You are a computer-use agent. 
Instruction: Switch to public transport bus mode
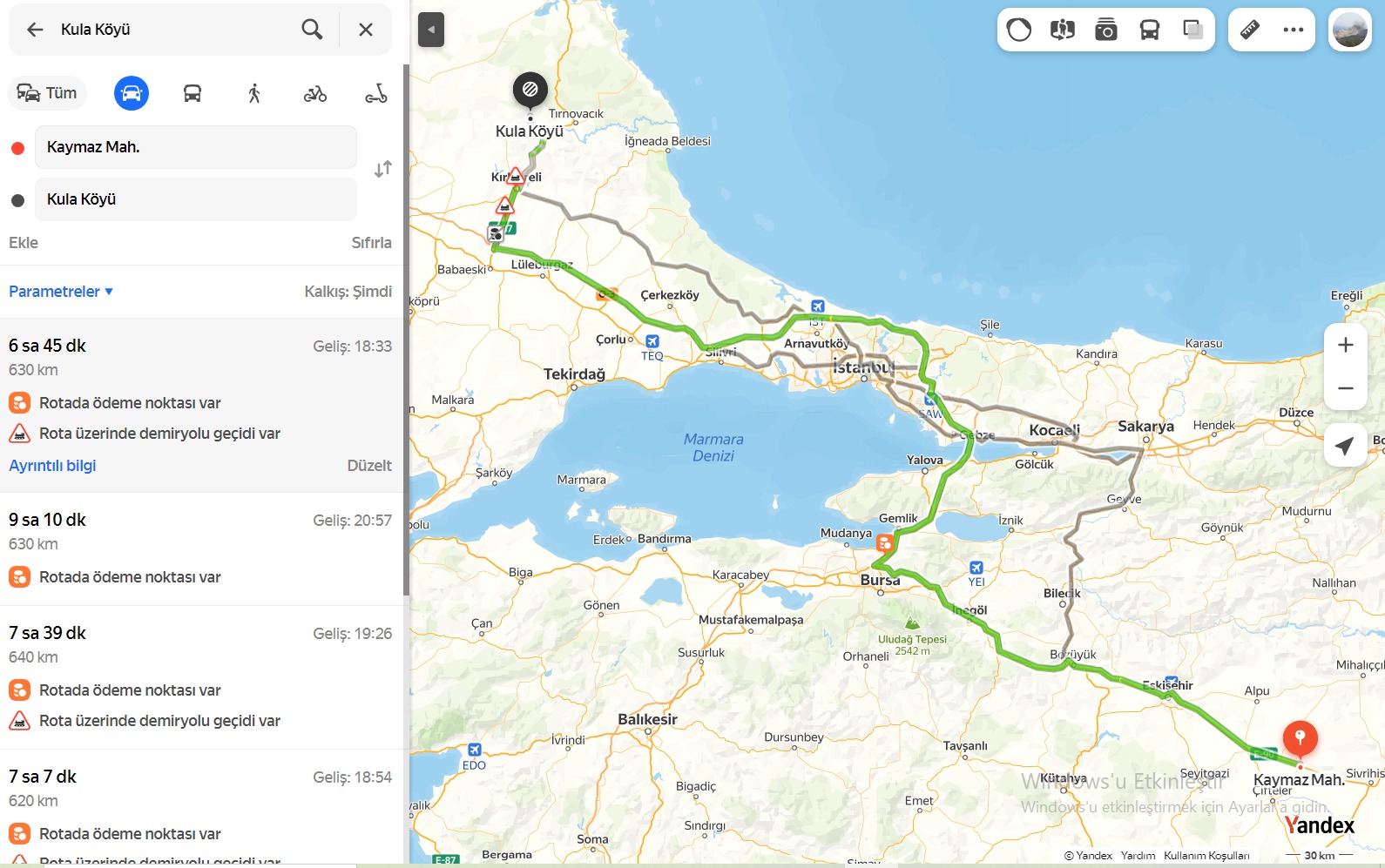(193, 93)
